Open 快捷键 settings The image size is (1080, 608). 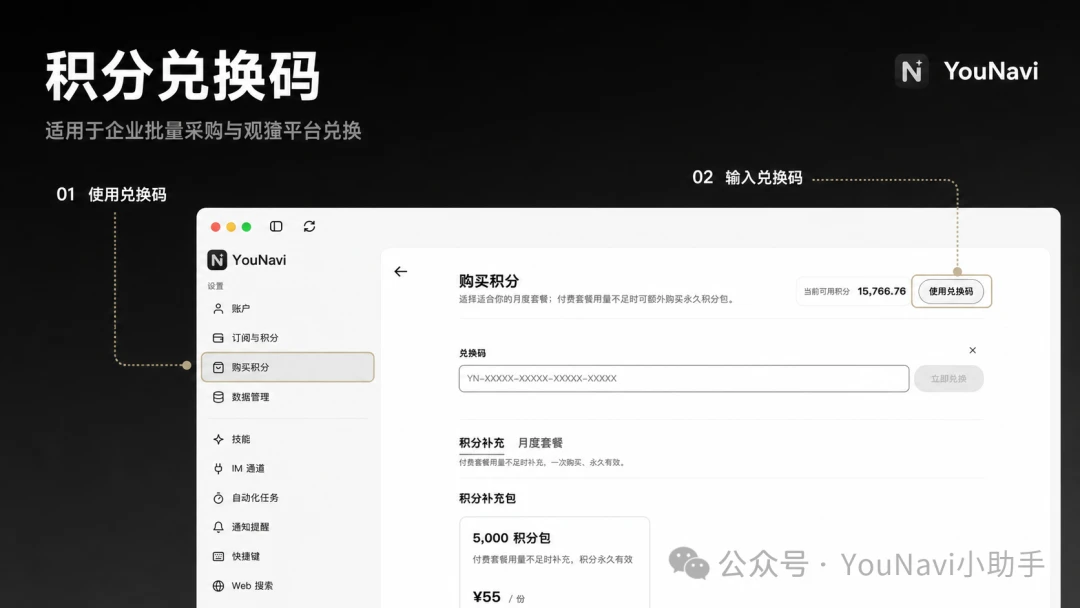tap(287, 556)
